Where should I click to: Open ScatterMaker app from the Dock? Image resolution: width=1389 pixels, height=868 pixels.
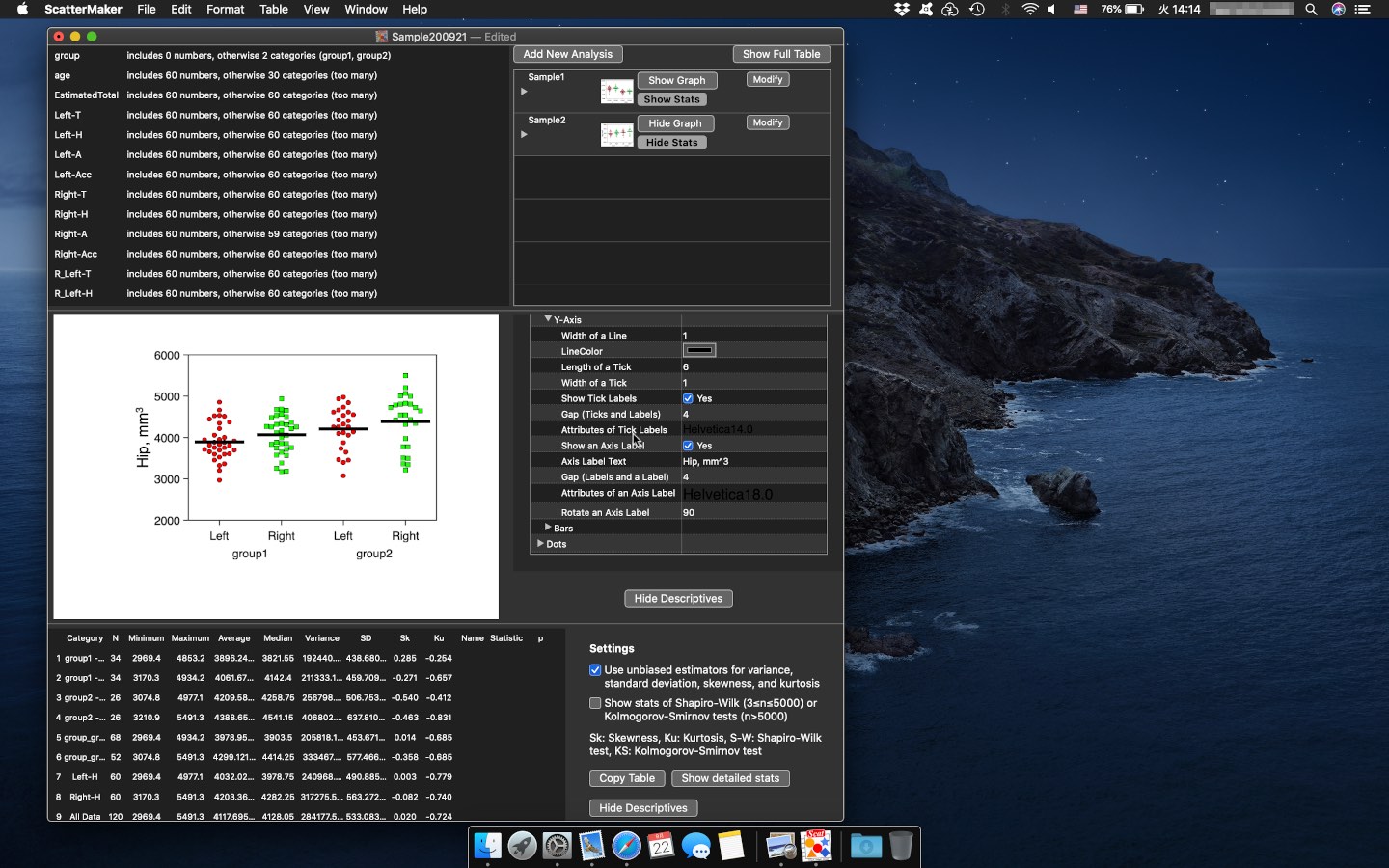click(816, 847)
